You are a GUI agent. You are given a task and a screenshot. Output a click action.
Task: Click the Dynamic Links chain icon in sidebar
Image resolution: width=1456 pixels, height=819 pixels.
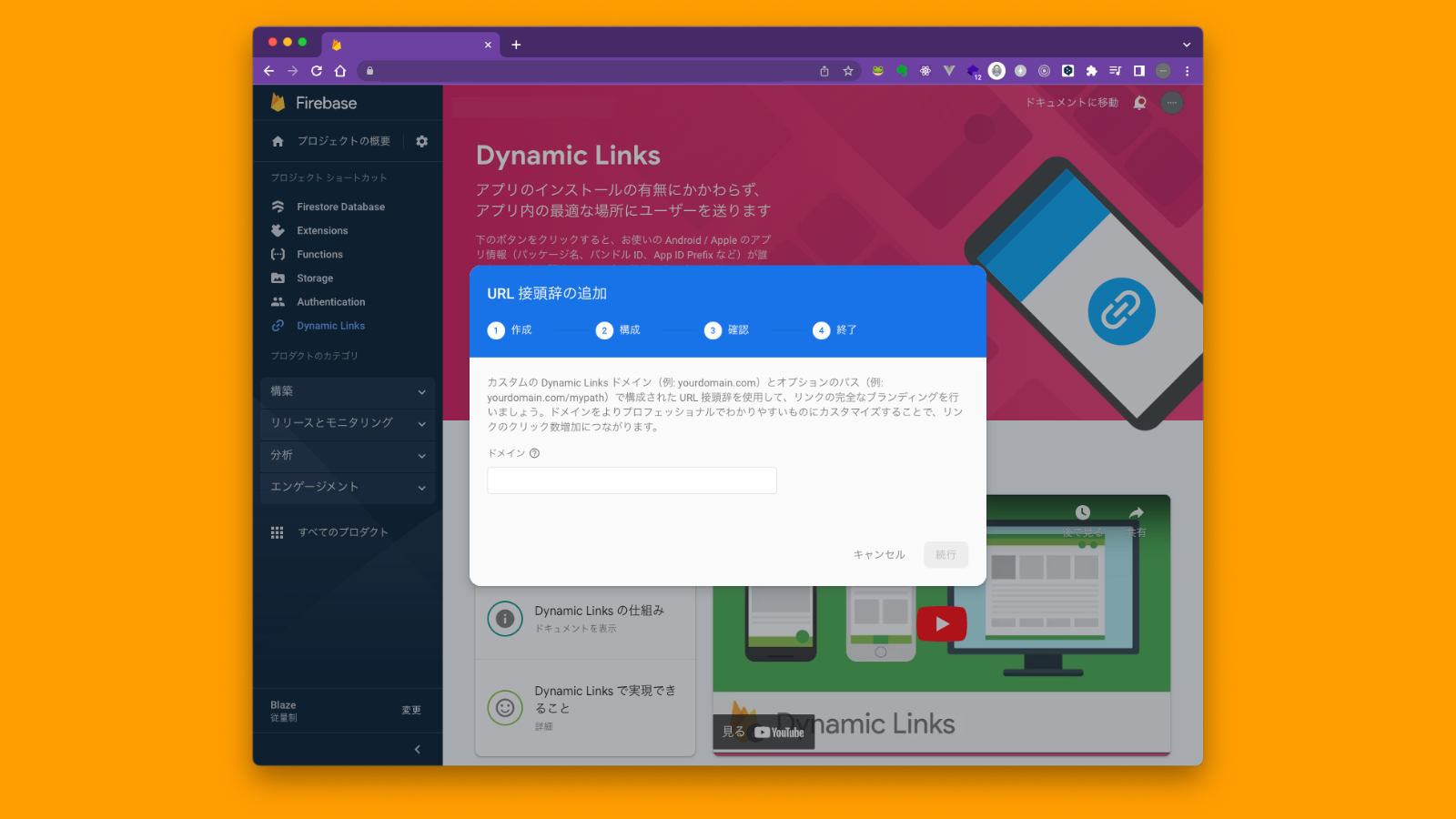click(x=278, y=325)
